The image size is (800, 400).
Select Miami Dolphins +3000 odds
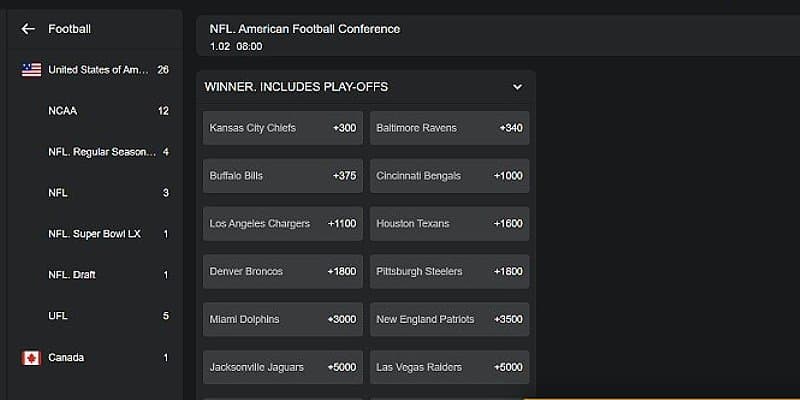pos(282,319)
